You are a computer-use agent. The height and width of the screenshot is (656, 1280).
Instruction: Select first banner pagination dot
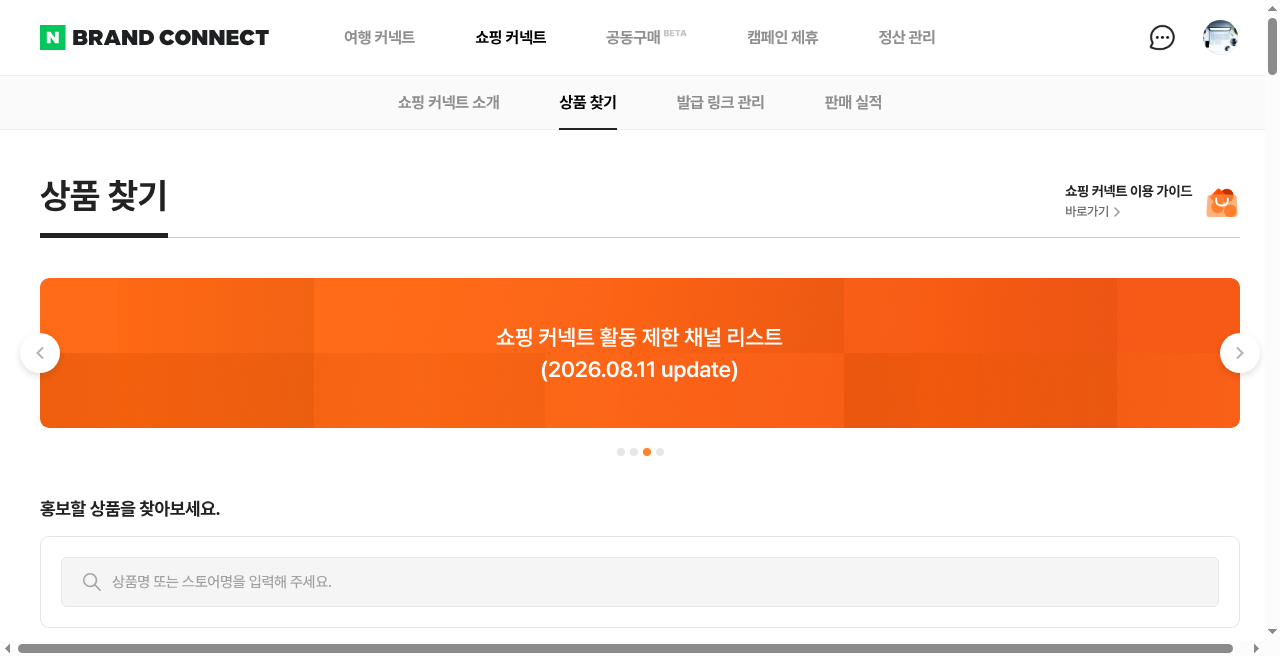[x=621, y=452]
